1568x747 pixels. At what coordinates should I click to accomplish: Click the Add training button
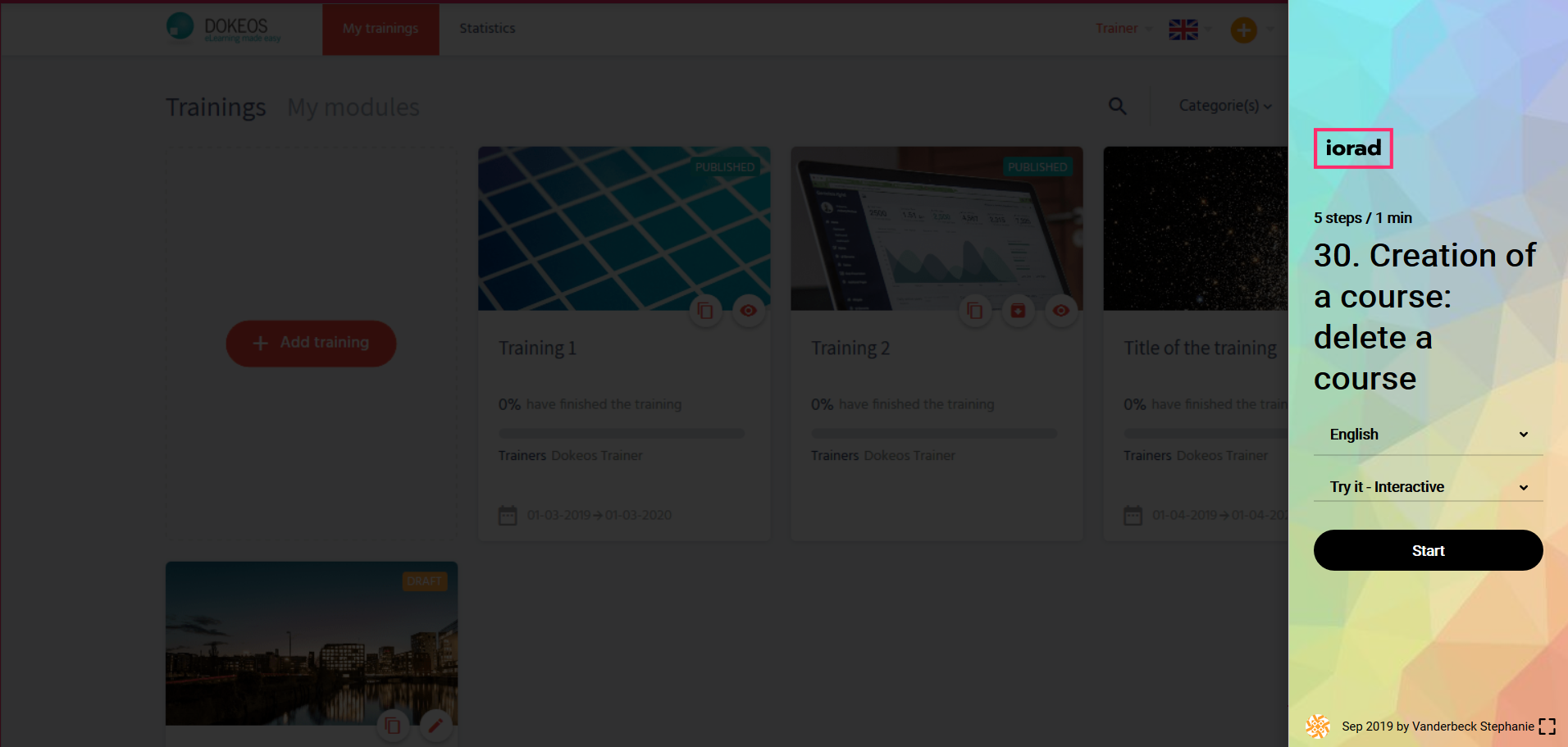(311, 343)
